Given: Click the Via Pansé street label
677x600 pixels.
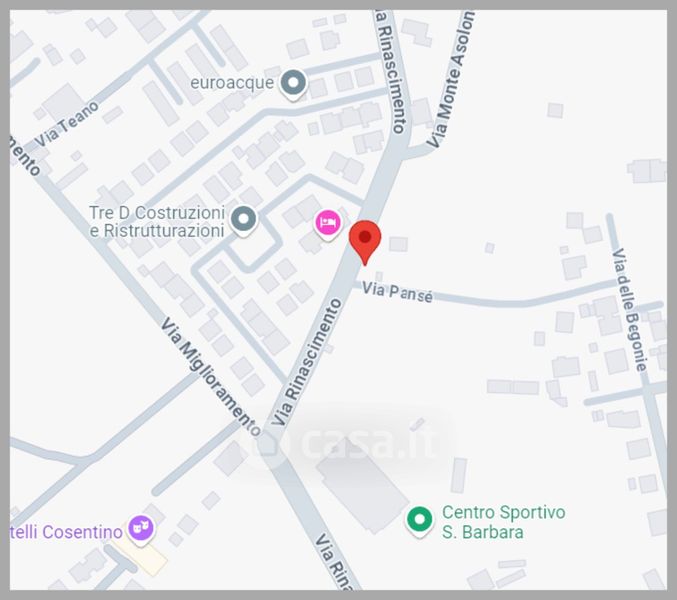Looking at the screenshot, I should pyautogui.click(x=397, y=292).
